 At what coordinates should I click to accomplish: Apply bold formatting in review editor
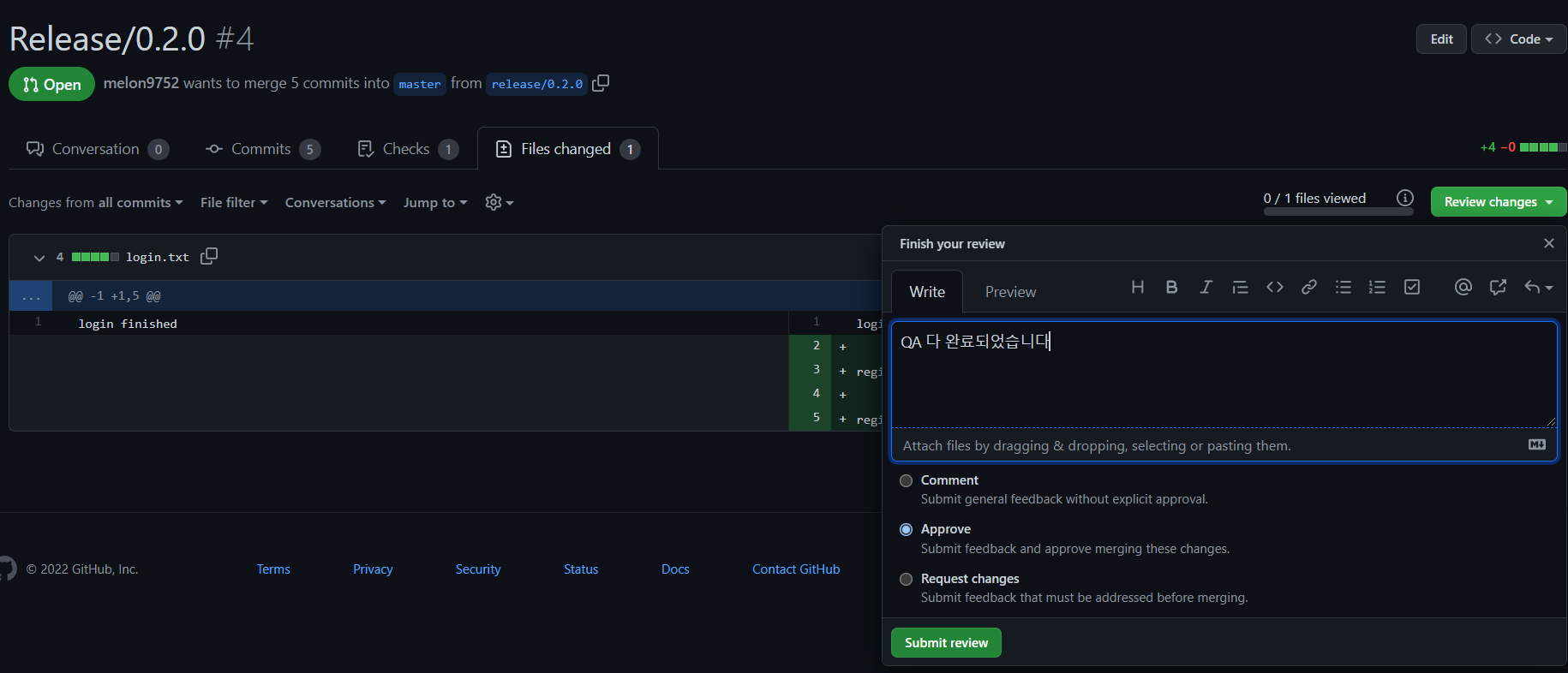coord(1171,287)
